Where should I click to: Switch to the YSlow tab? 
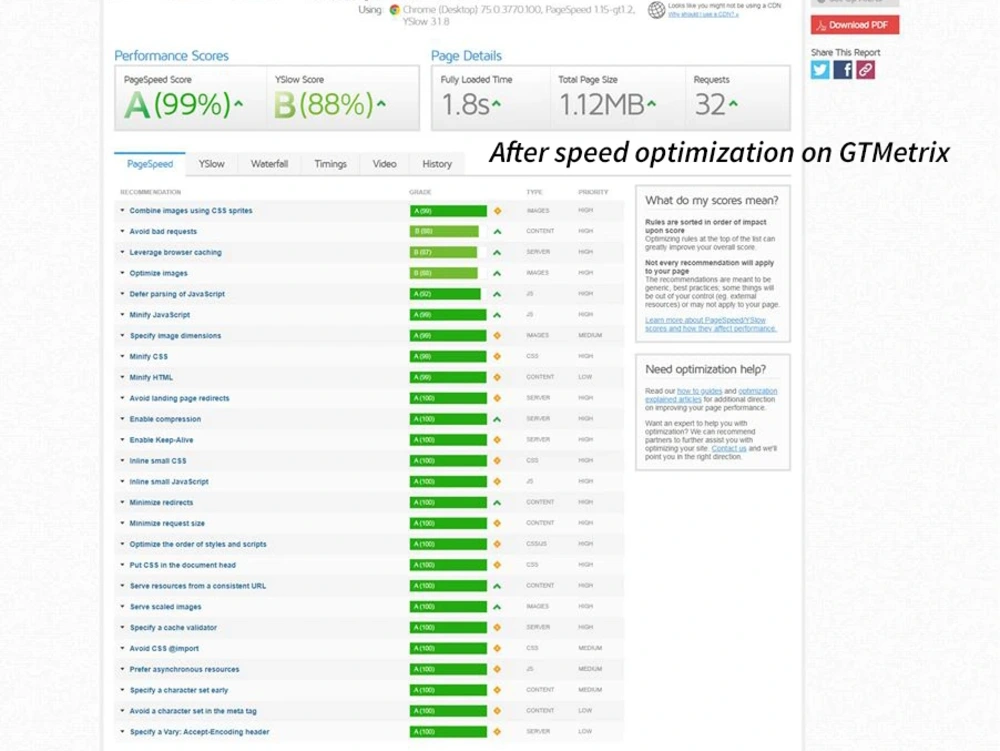click(x=211, y=164)
